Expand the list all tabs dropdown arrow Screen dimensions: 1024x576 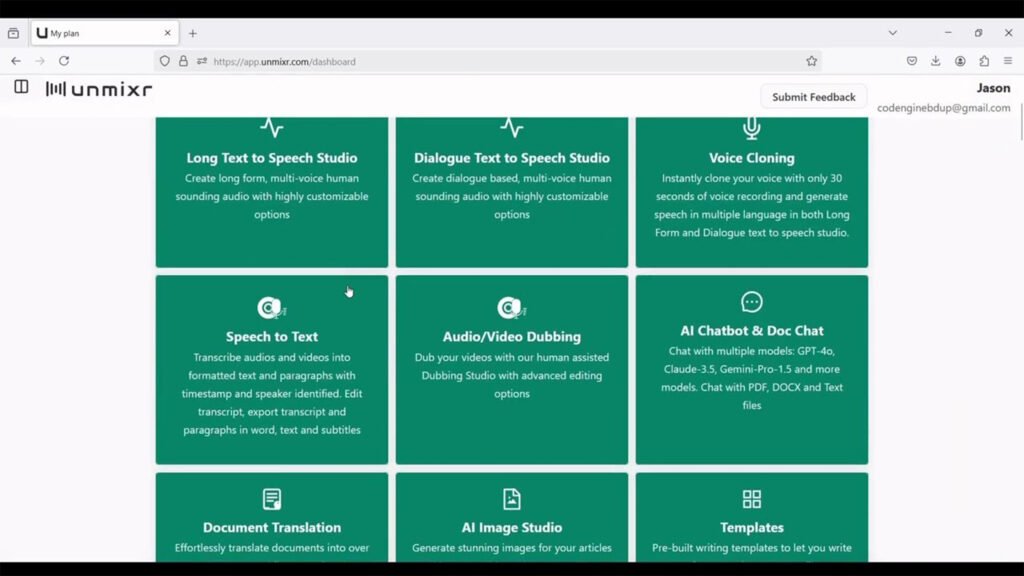tap(892, 33)
